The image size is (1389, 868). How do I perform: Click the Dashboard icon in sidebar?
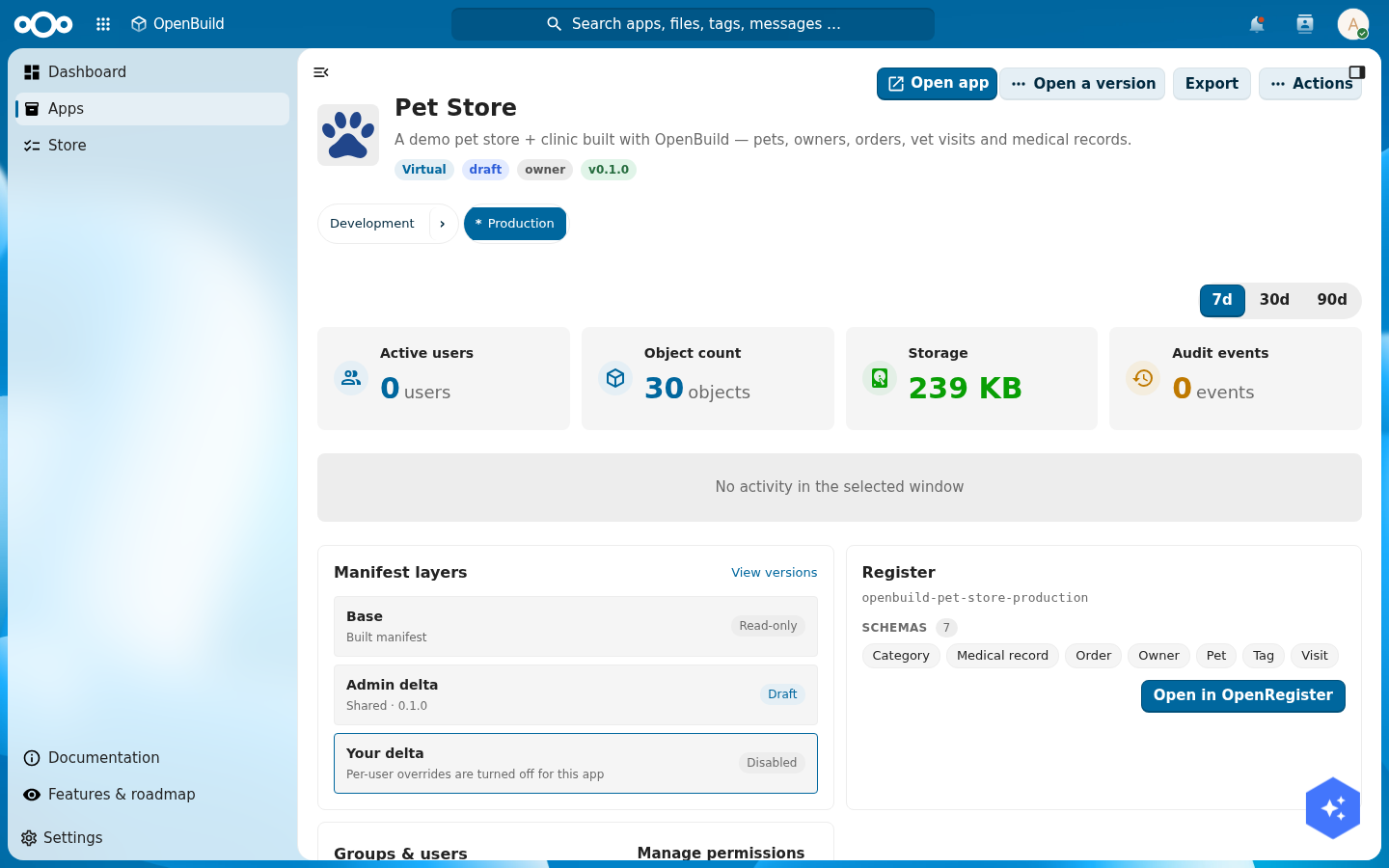[32, 72]
